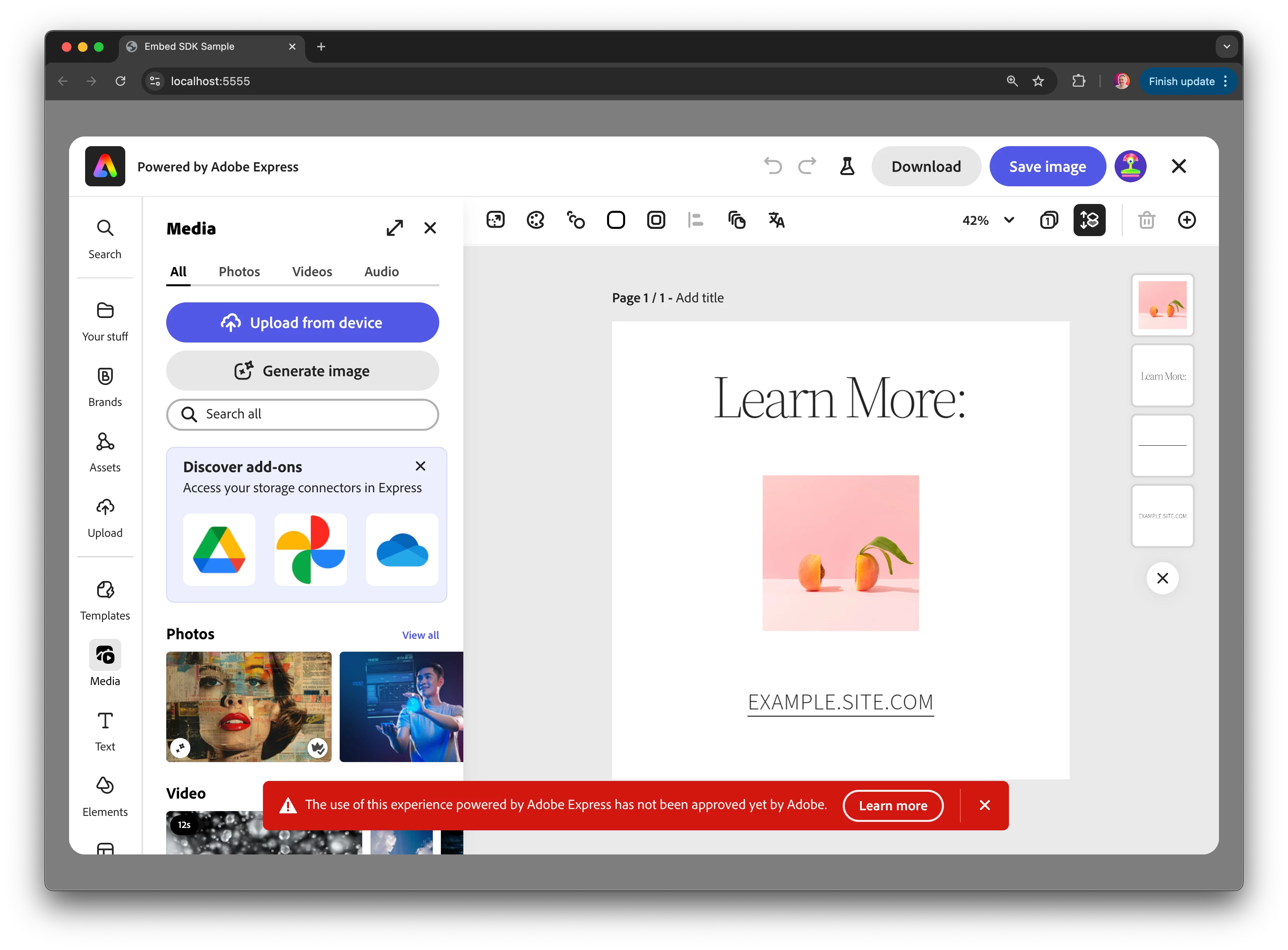
Task: Expand the Media panel with arrow icon
Action: point(394,228)
